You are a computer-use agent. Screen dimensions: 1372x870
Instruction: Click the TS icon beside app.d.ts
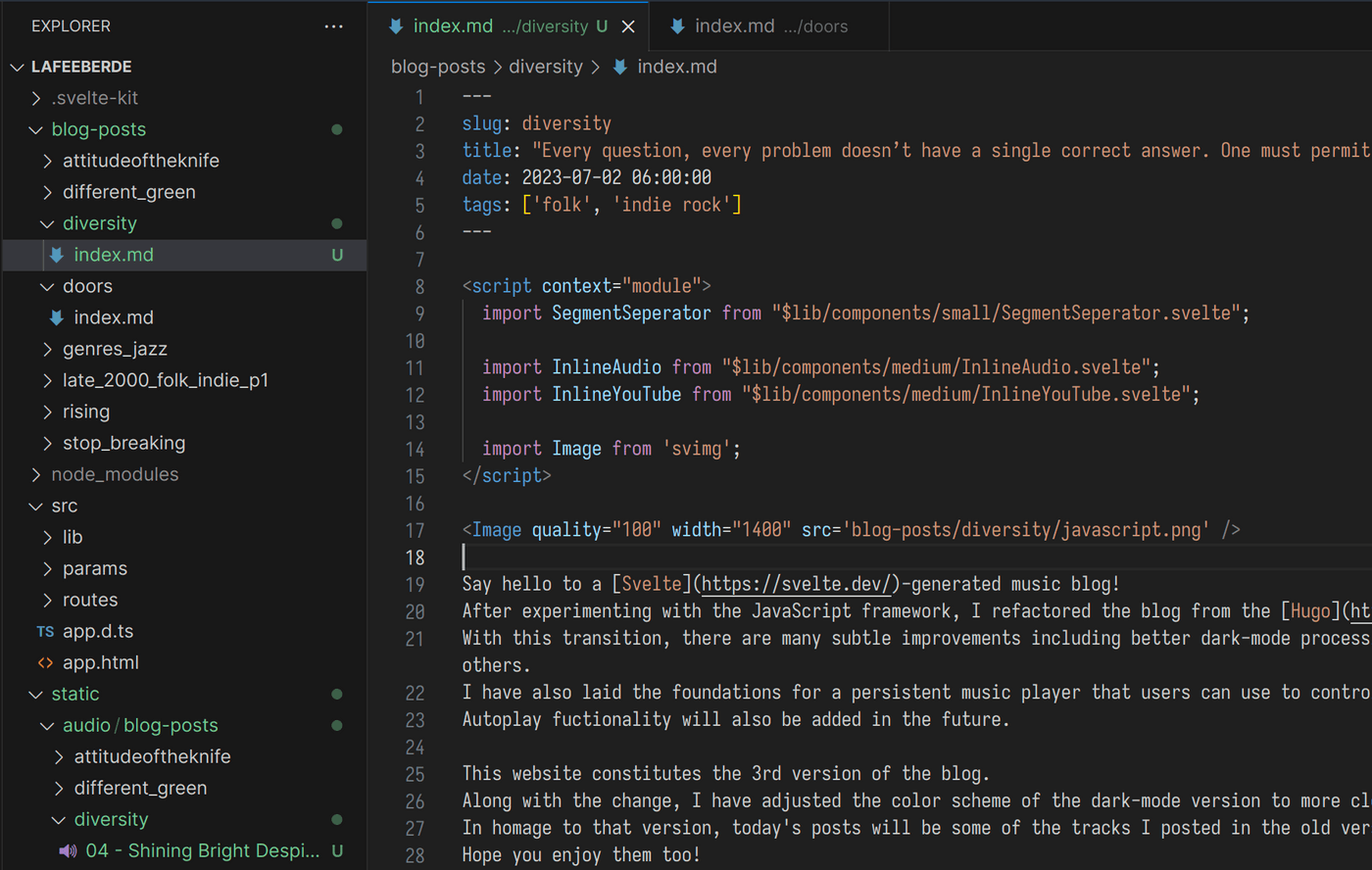pos(45,632)
